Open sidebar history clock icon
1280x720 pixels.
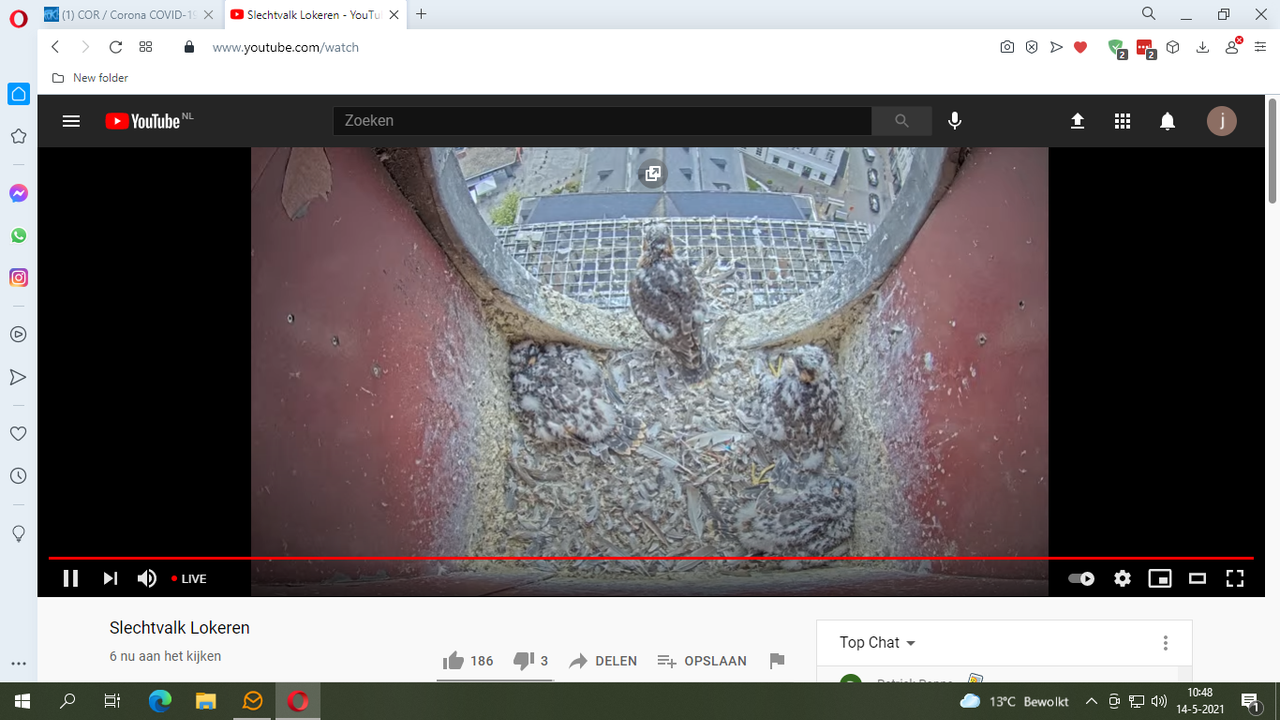(18, 476)
